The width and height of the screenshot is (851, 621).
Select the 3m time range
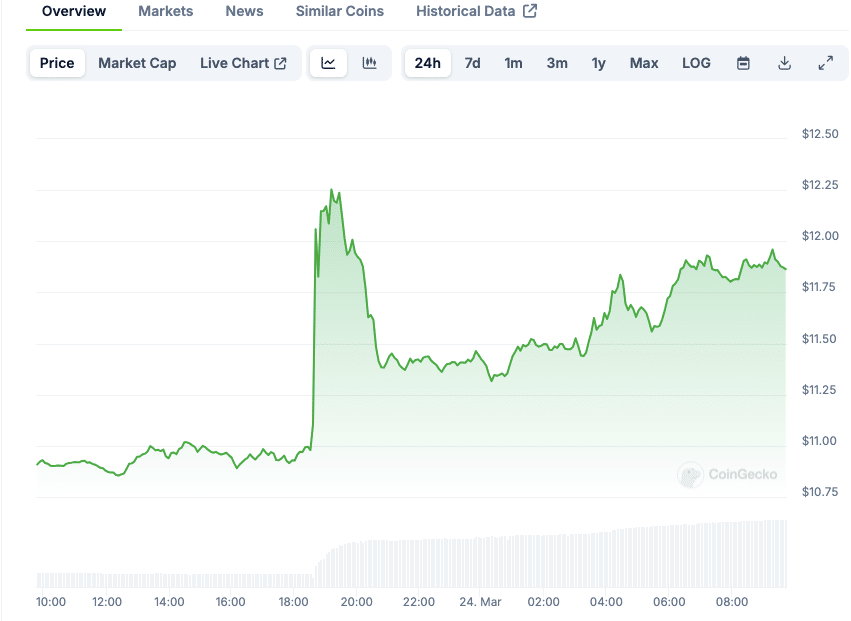(x=557, y=63)
